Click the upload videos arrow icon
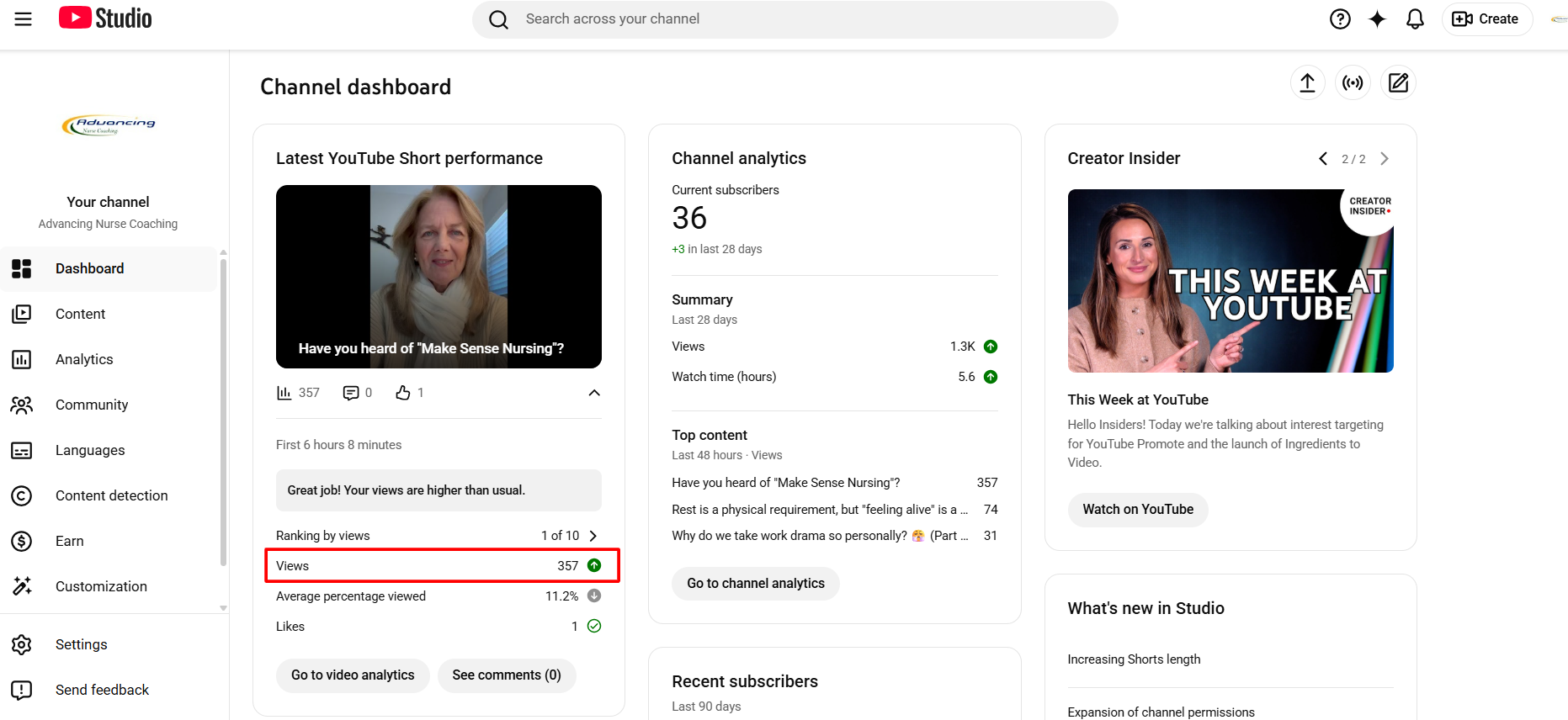Viewport: 1568px width, 720px height. pos(1307,82)
